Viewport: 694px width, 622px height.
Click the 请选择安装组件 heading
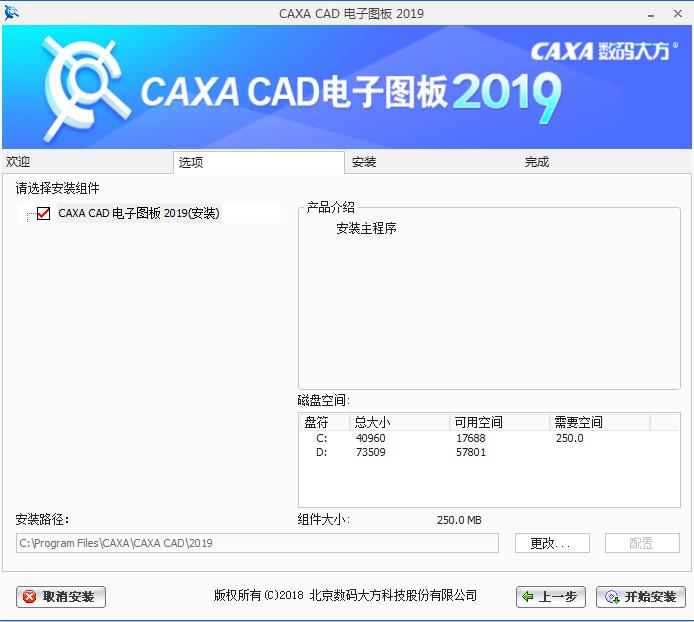point(58,188)
